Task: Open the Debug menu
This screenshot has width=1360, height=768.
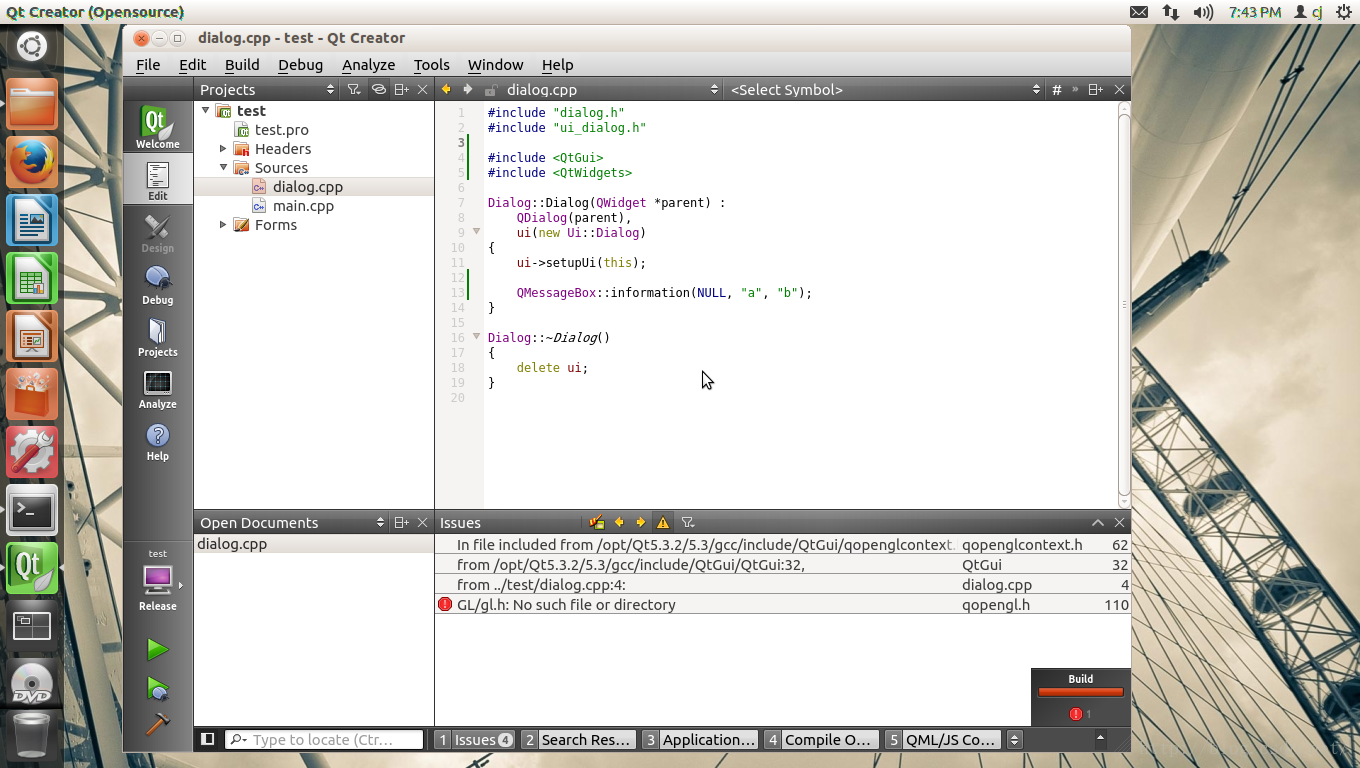Action: [300, 64]
